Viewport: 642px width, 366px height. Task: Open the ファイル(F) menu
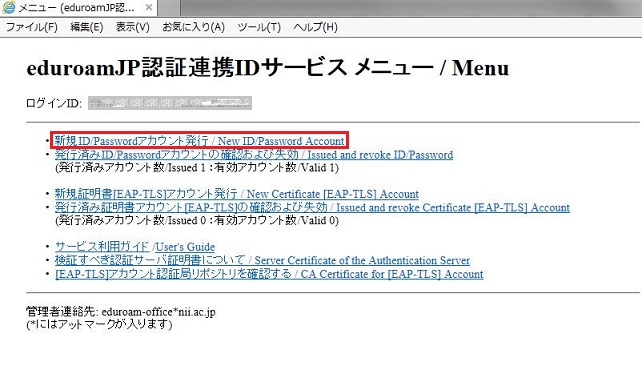32,27
